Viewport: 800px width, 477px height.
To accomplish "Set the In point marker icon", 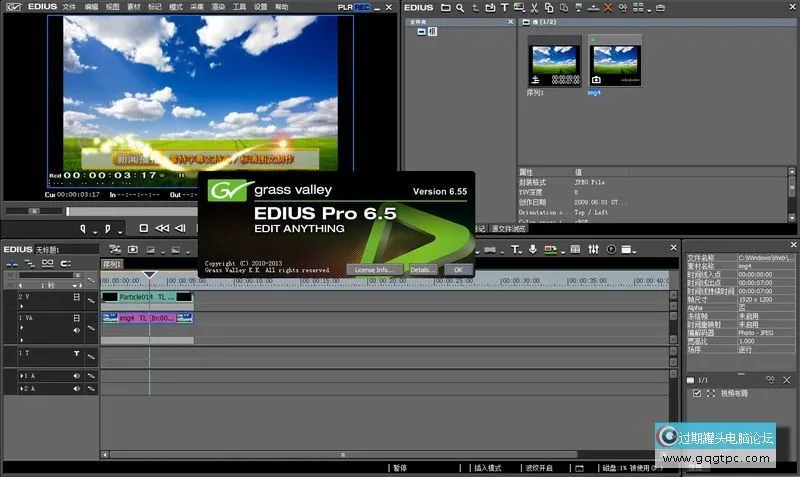I will tap(85, 229).
